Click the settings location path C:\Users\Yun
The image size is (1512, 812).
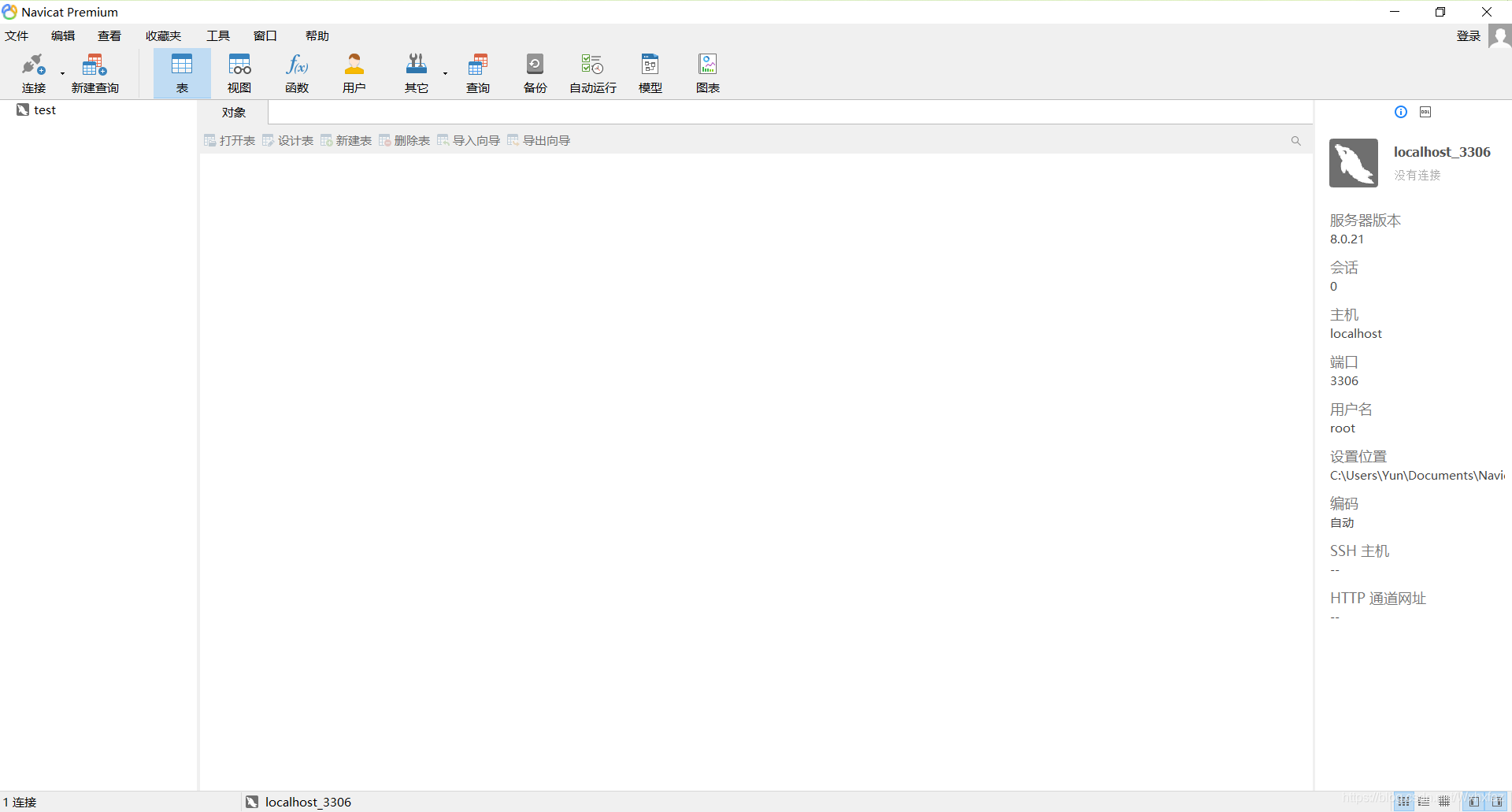coord(1417,476)
